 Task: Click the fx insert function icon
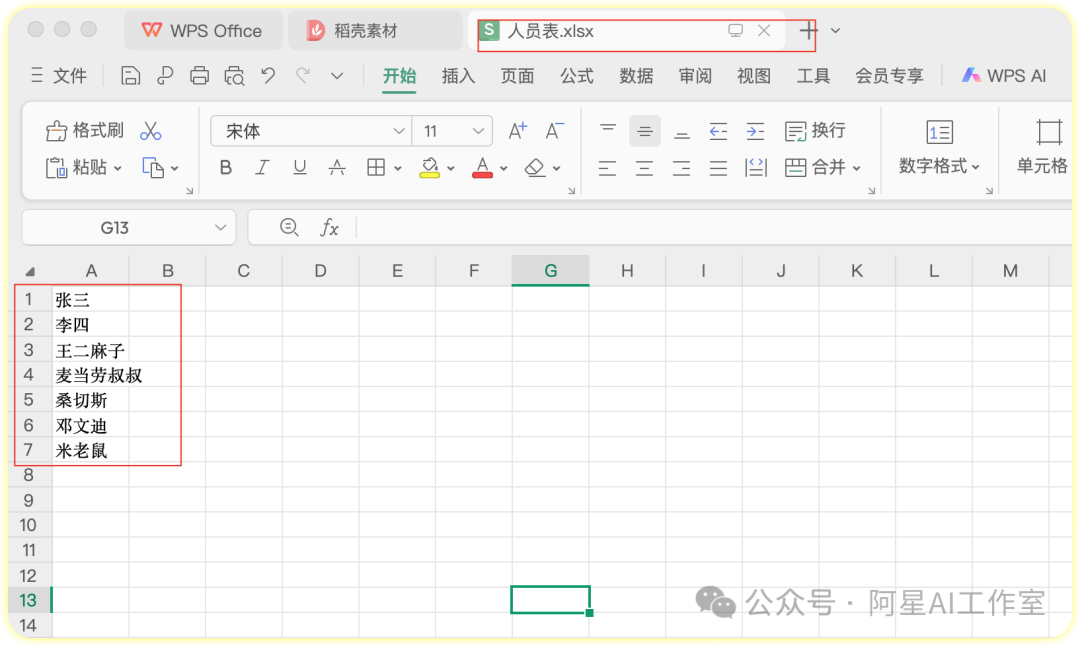(x=329, y=228)
